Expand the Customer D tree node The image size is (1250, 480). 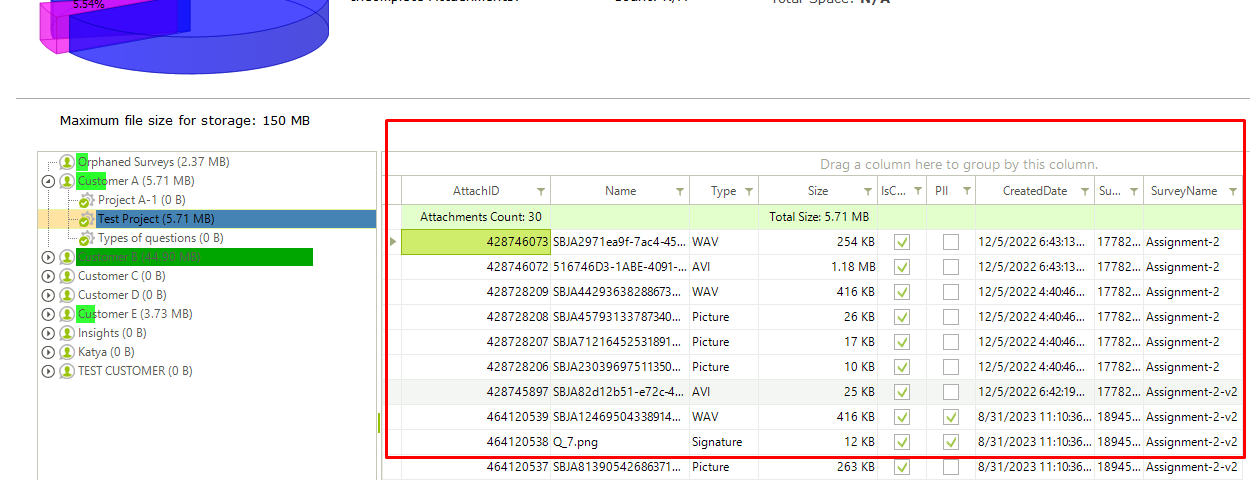coord(48,295)
